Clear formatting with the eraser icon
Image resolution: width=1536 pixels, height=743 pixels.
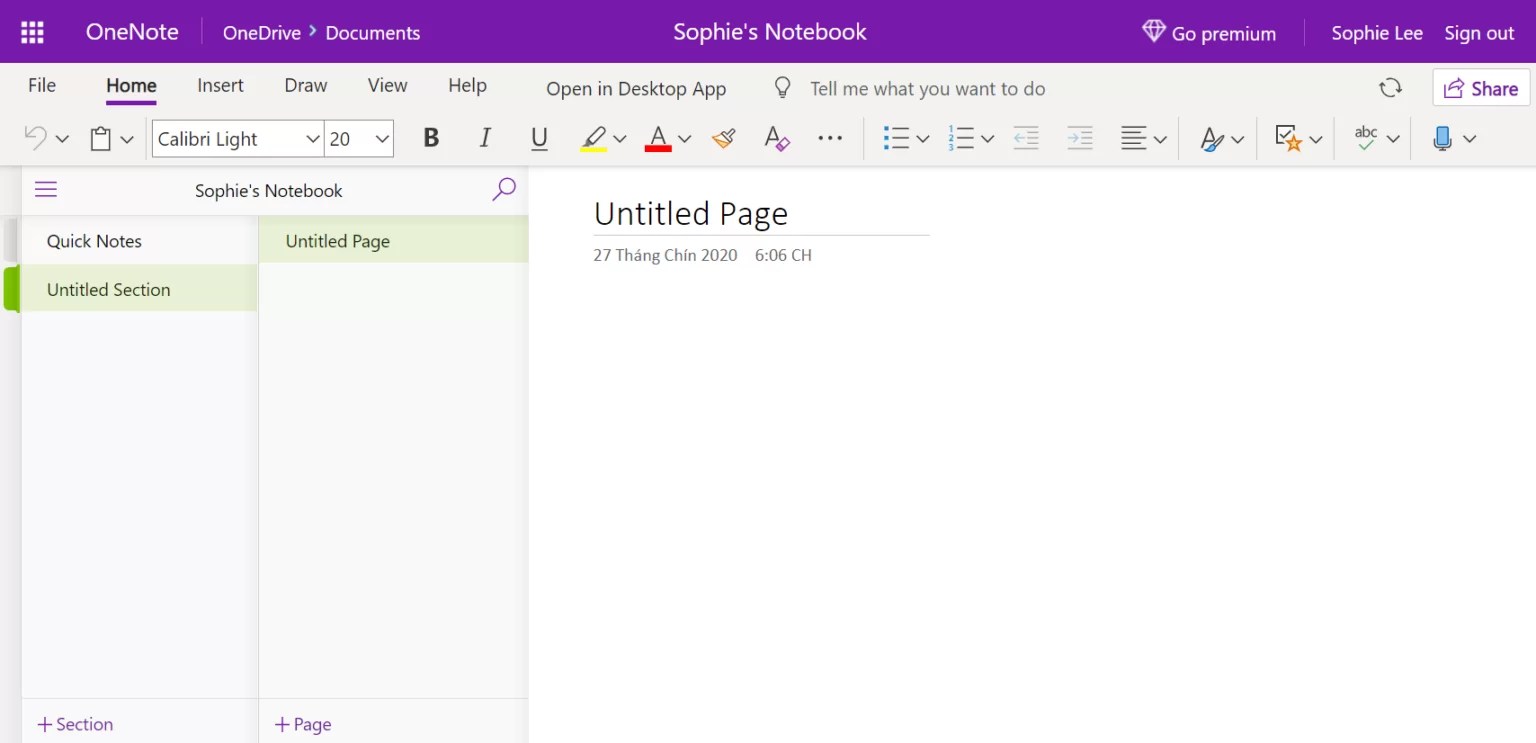(777, 139)
